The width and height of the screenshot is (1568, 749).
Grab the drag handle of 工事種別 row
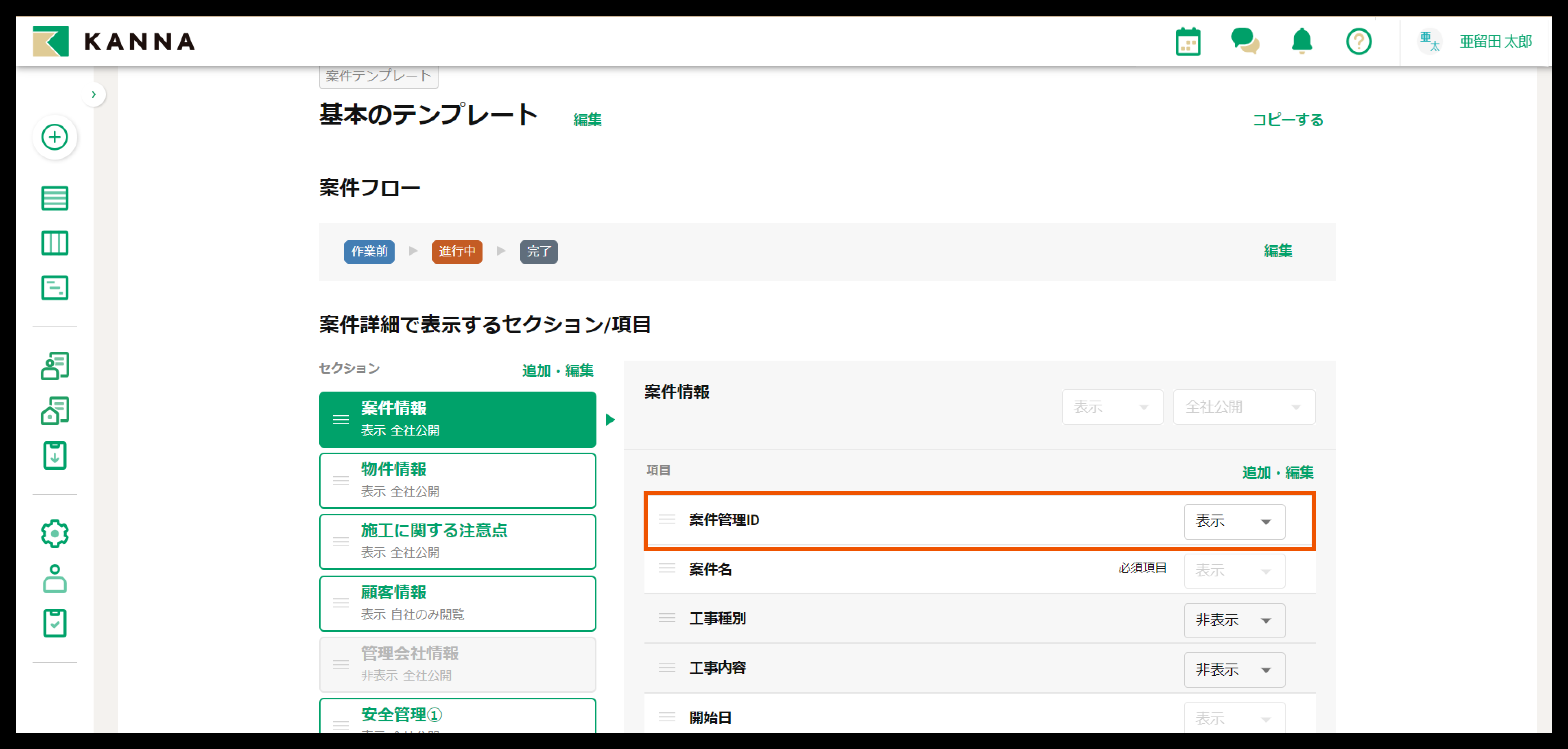[x=667, y=618]
